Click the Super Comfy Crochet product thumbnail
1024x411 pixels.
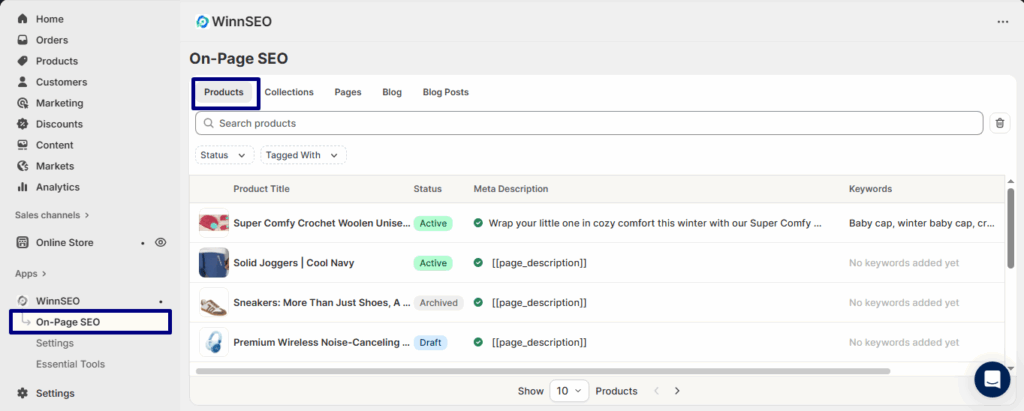(x=214, y=223)
